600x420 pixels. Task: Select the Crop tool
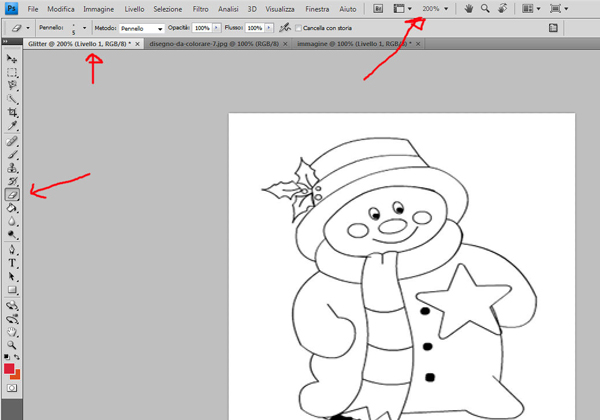(x=12, y=112)
